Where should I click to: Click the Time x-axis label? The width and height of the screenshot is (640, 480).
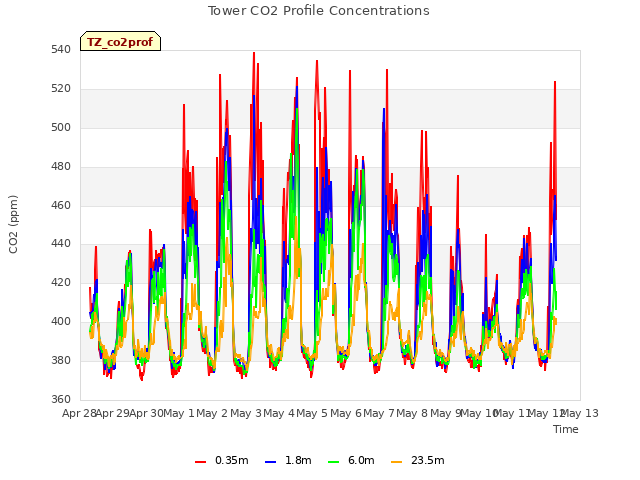[x=566, y=429]
